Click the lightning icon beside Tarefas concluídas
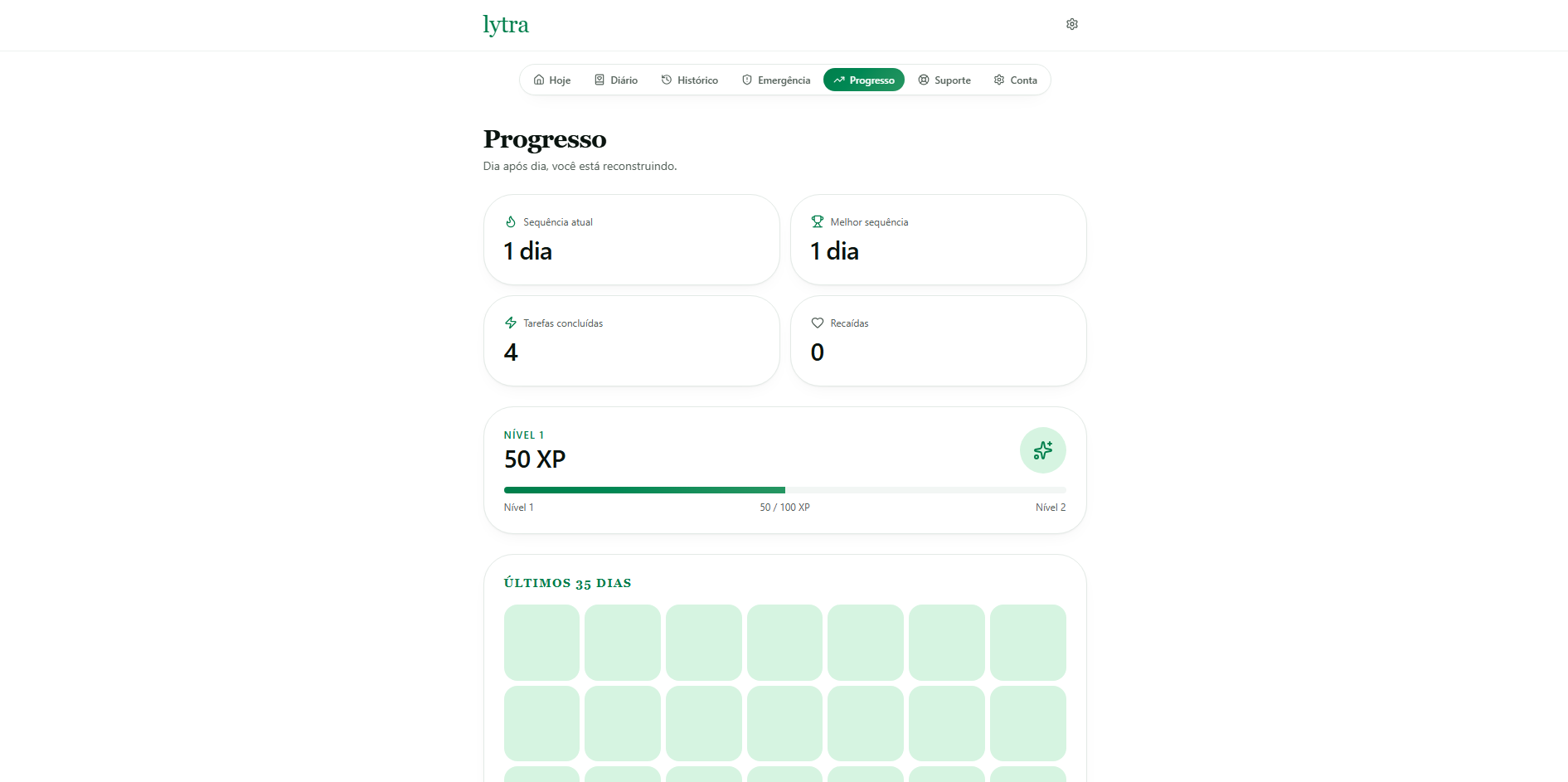The image size is (1568, 782). (511, 323)
